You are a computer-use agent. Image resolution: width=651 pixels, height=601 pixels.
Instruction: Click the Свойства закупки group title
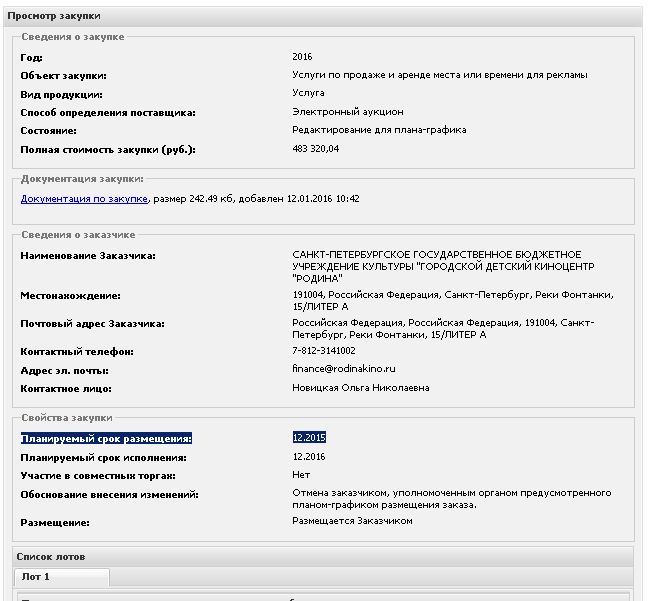click(67, 418)
